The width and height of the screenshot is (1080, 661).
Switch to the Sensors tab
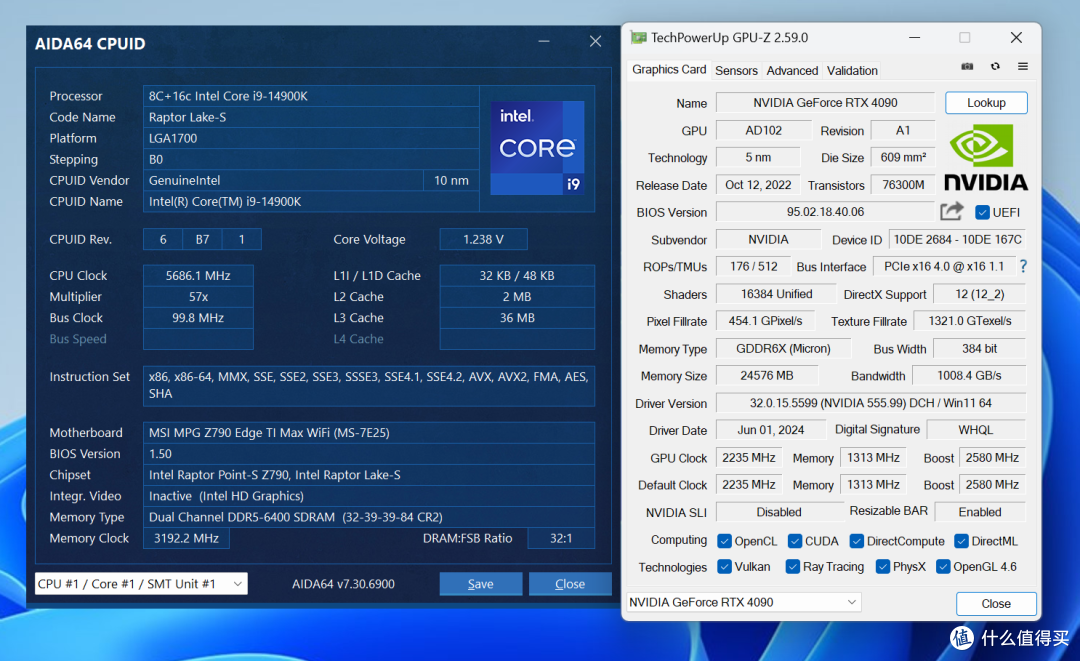click(736, 70)
